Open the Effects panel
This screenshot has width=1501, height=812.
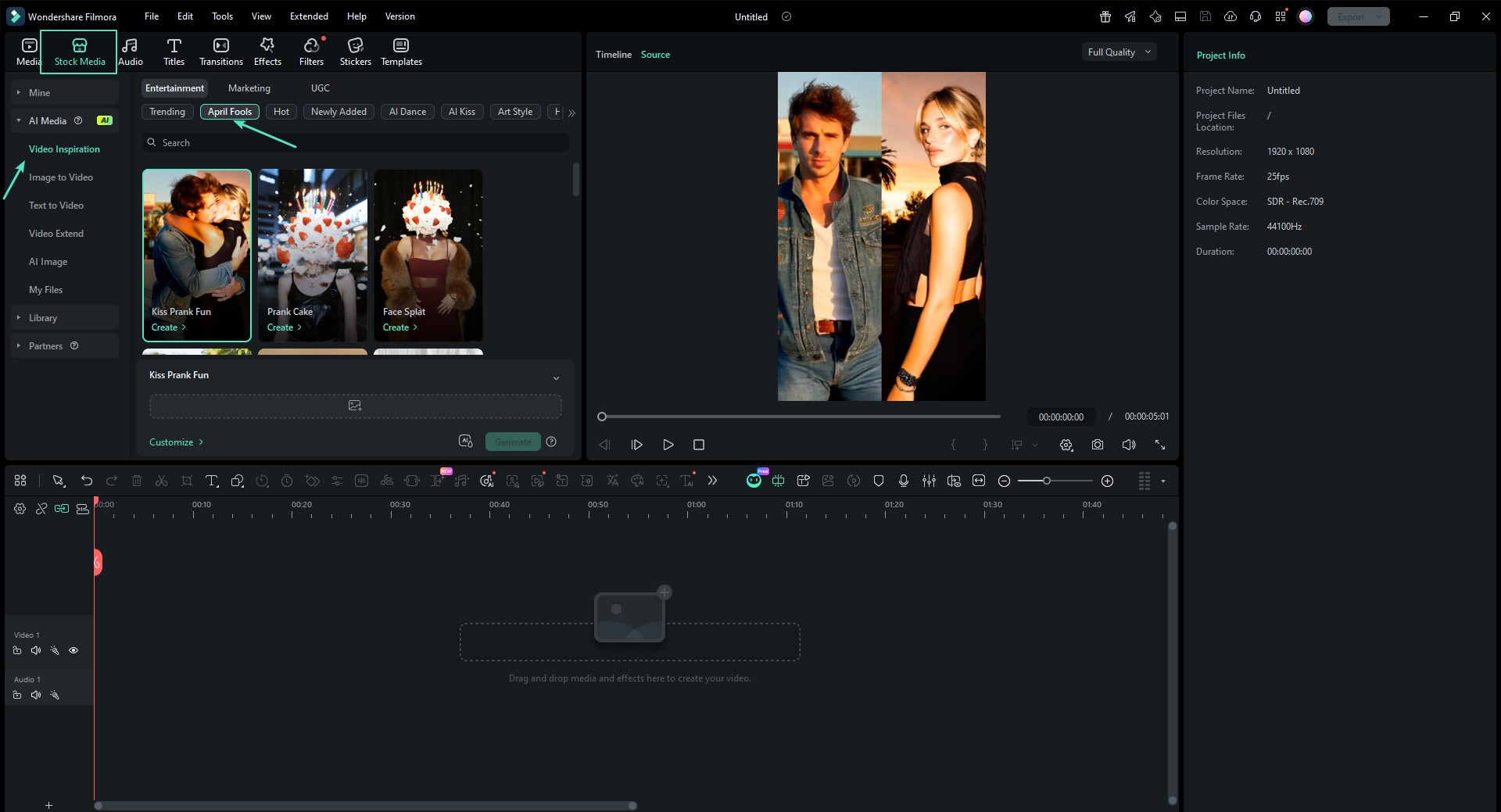[x=267, y=52]
